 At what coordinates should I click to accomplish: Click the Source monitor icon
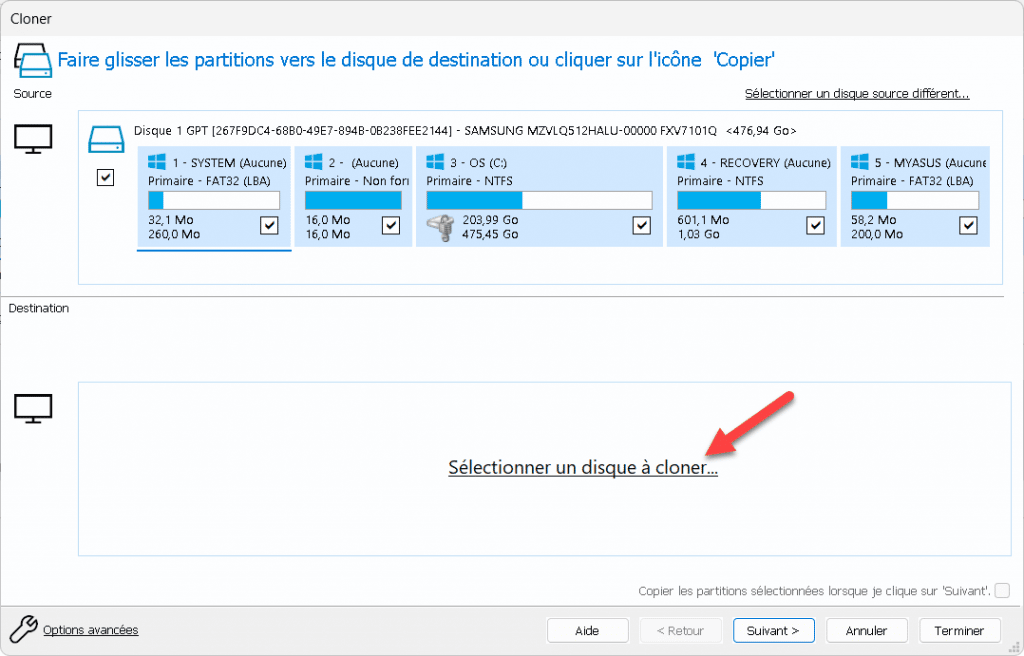32,139
